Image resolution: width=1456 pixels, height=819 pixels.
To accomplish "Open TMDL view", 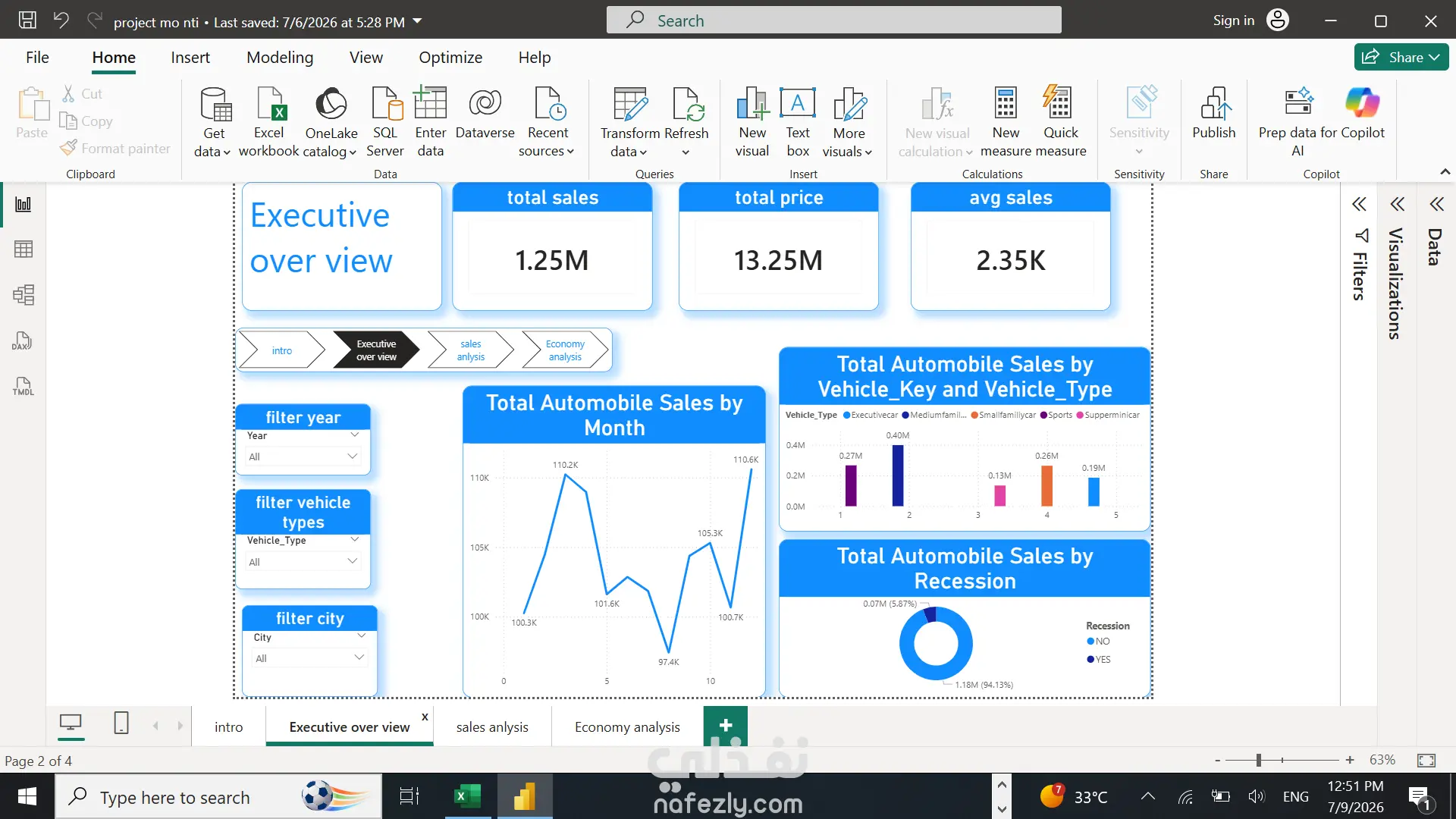I will pos(24,386).
